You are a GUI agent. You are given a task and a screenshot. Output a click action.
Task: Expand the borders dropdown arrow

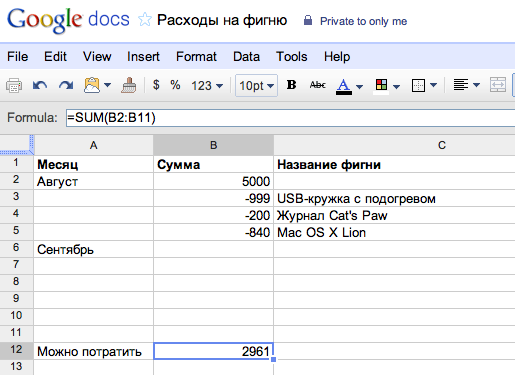(x=433, y=85)
